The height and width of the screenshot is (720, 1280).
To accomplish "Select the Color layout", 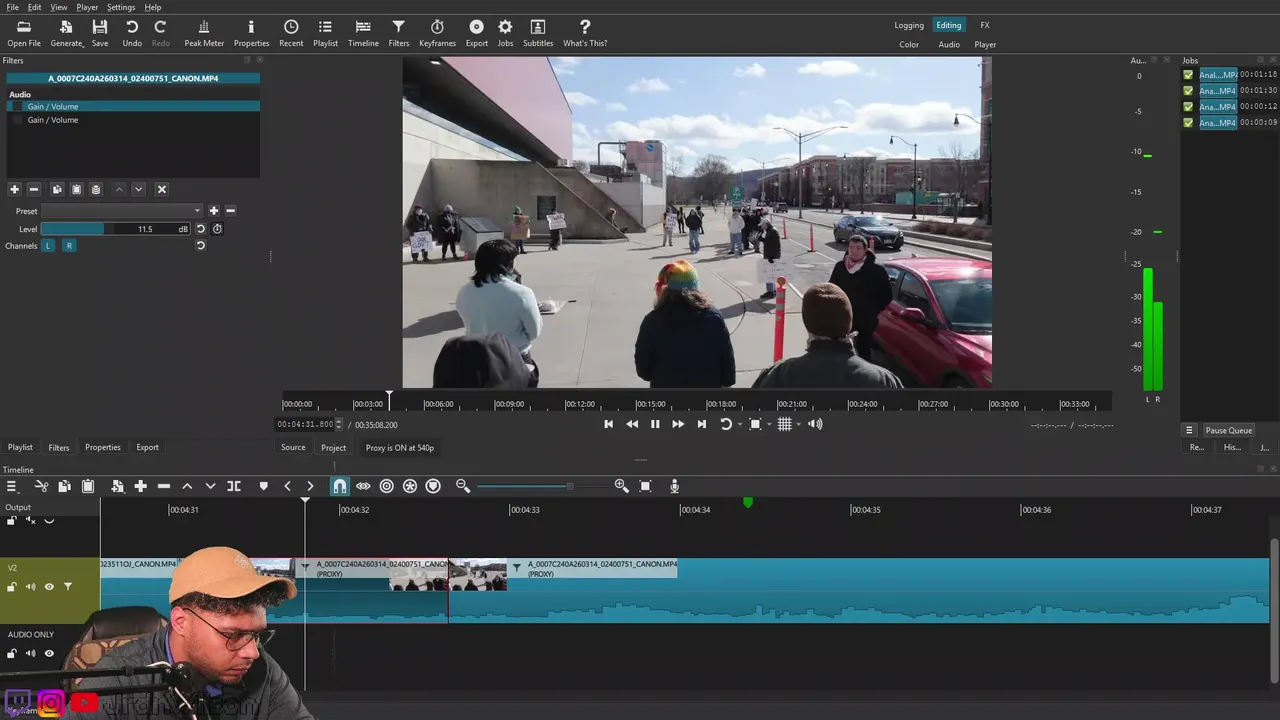I will click(x=909, y=44).
